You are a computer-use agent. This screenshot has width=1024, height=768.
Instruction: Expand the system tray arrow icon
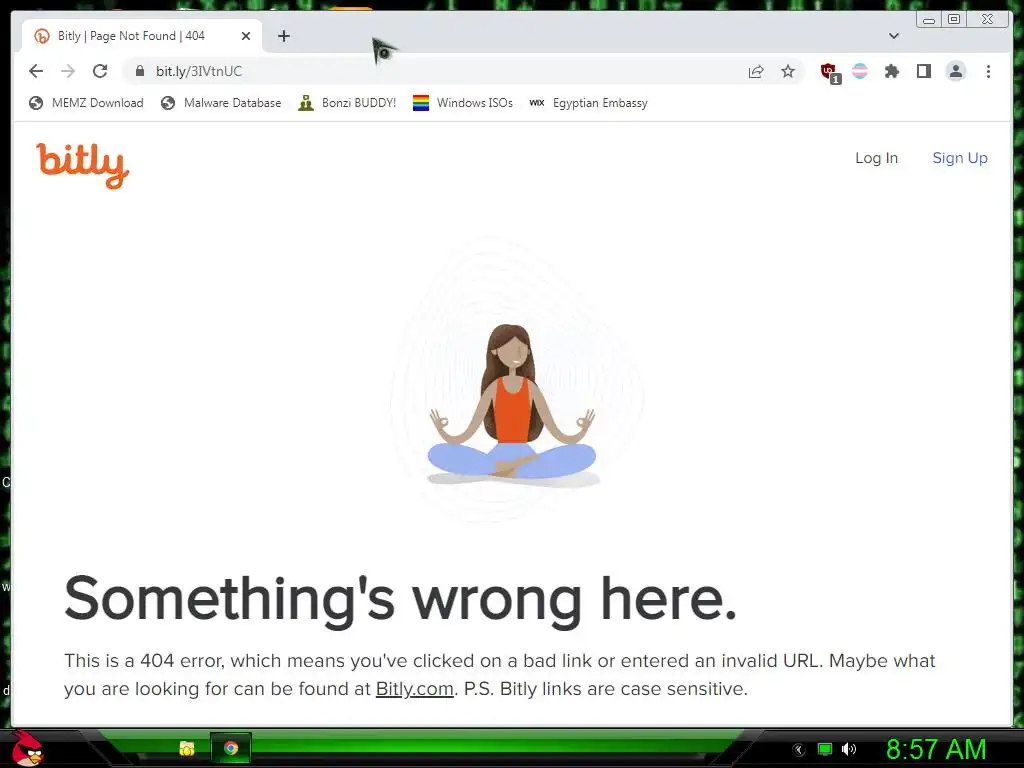pos(799,750)
